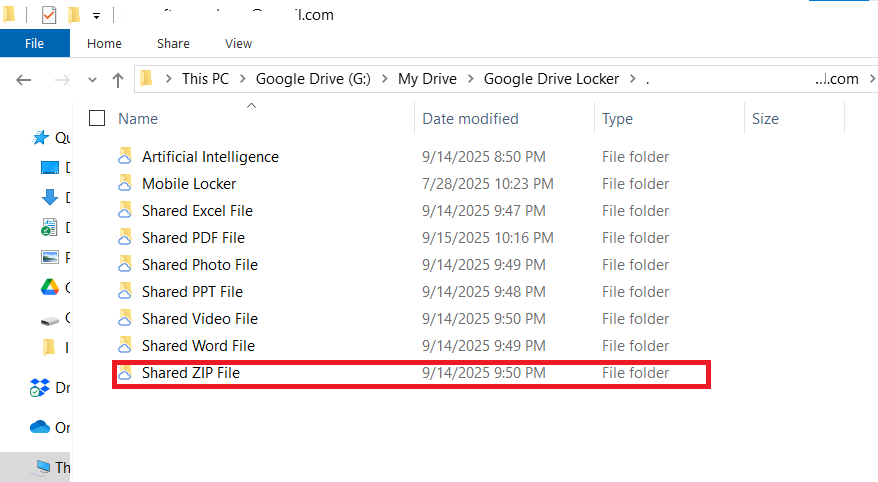Click the Shared ZIP File folder icon
Viewport: 878px width, 482px height.
(125, 373)
